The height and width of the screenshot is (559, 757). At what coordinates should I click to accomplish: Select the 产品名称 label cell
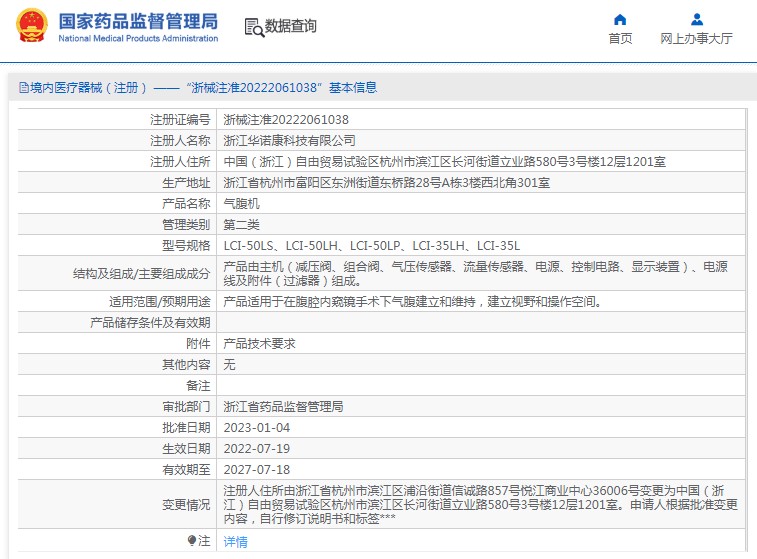(186, 204)
